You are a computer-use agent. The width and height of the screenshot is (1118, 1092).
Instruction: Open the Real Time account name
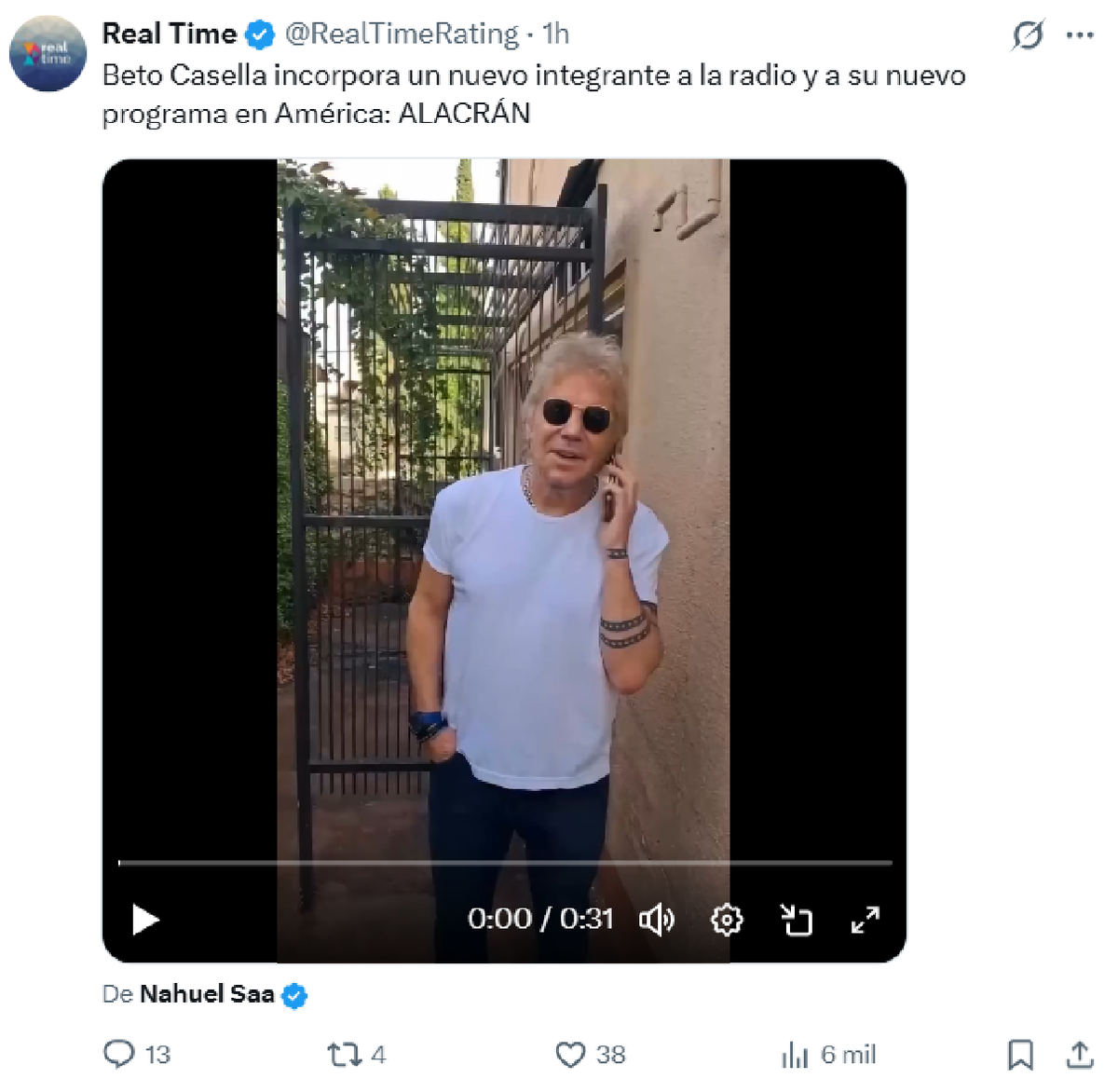pos(170,34)
